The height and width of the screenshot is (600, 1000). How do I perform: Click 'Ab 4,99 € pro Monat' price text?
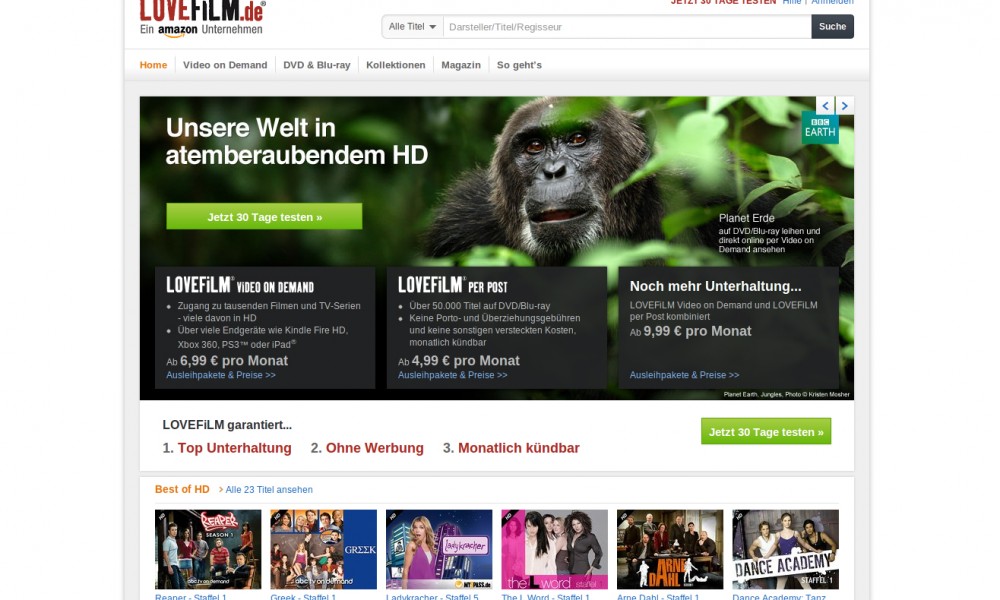[459, 361]
